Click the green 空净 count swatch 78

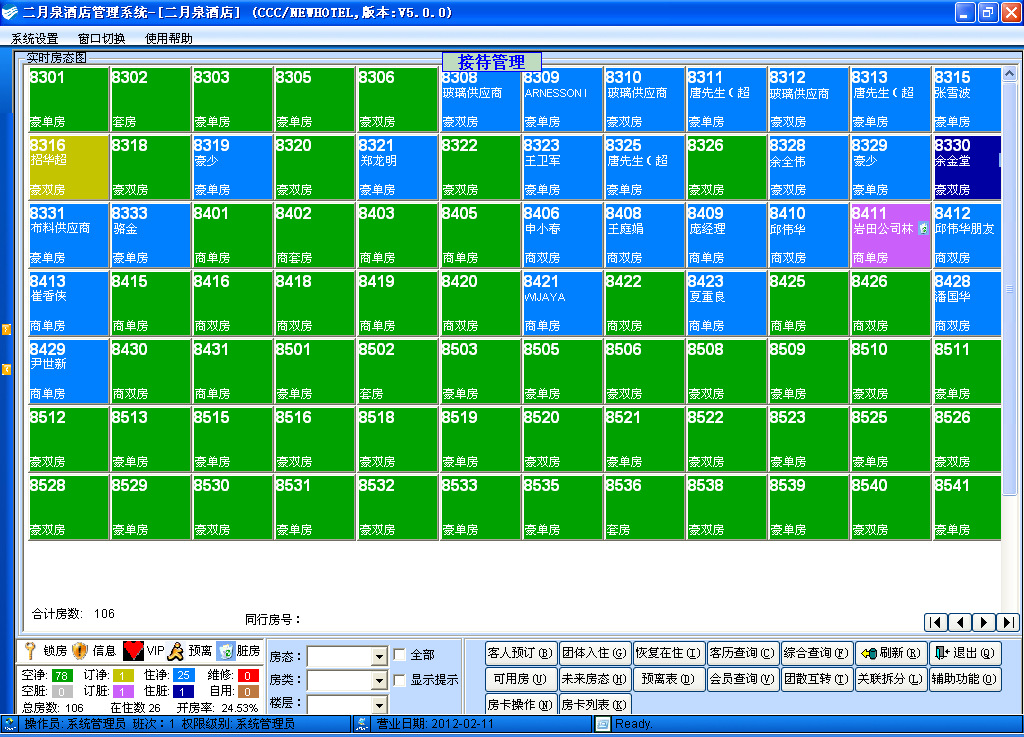pos(62,676)
